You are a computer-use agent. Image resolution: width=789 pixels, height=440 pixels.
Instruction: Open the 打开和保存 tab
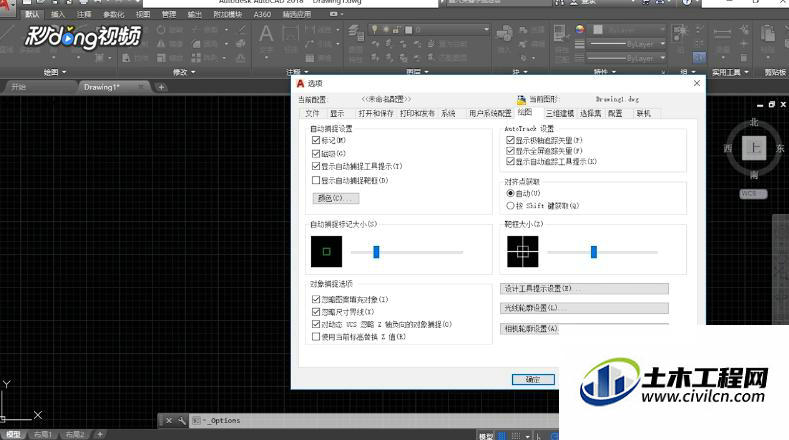point(376,114)
